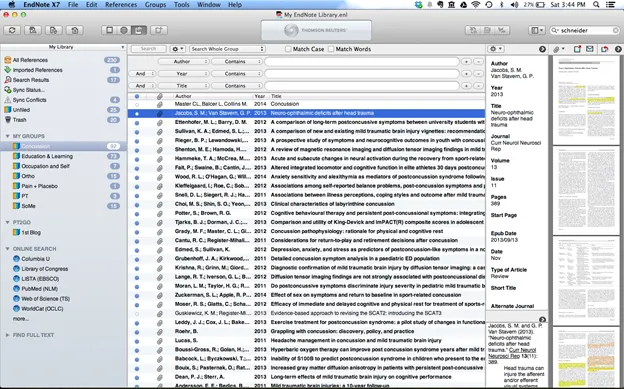Toggle read status of Guskiewicz row
Screen dimensions: 624x389
tap(137, 313)
